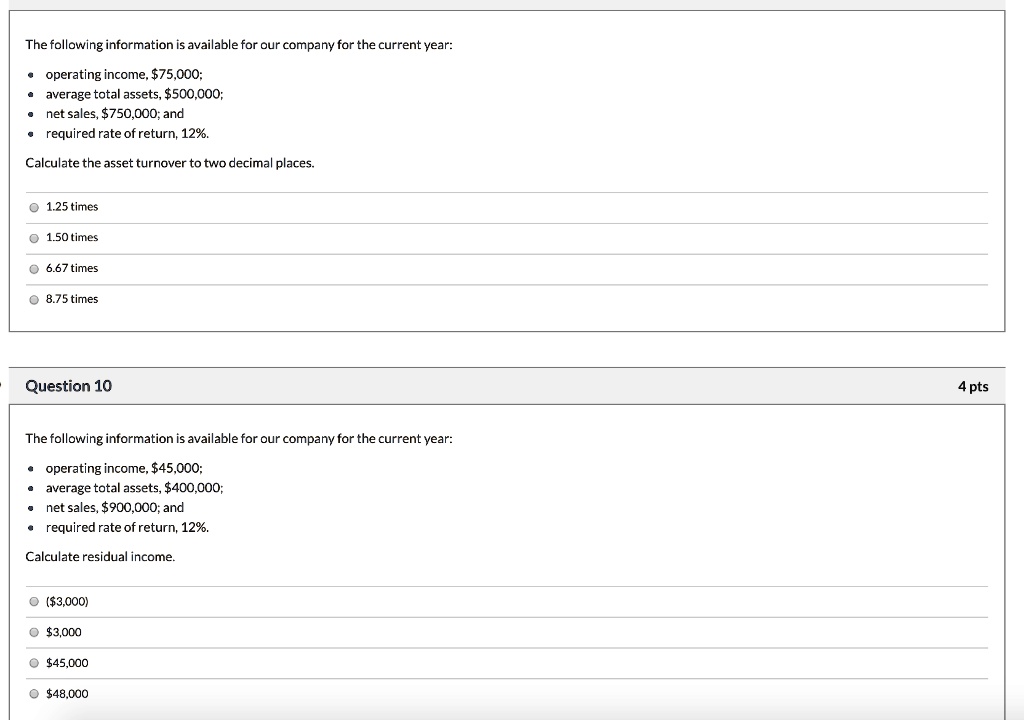This screenshot has width=1024, height=720.
Task: Click the required rate of return bullet in Question 10
Action: point(127,527)
